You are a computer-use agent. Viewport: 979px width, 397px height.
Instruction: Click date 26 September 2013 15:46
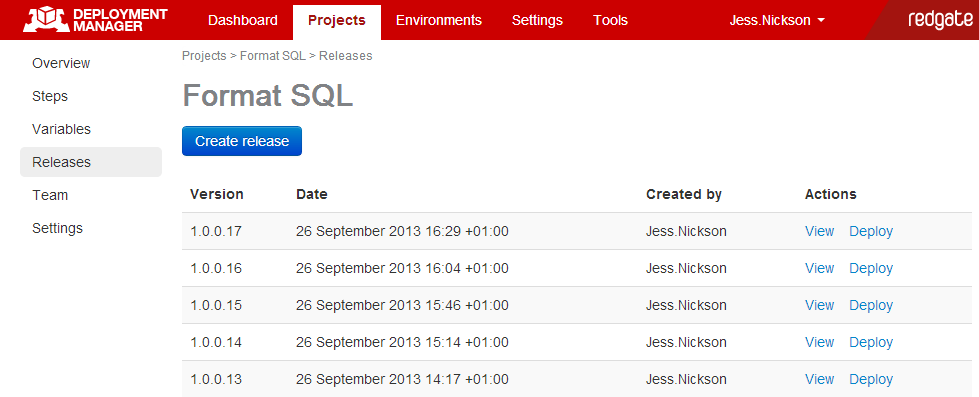tap(402, 305)
